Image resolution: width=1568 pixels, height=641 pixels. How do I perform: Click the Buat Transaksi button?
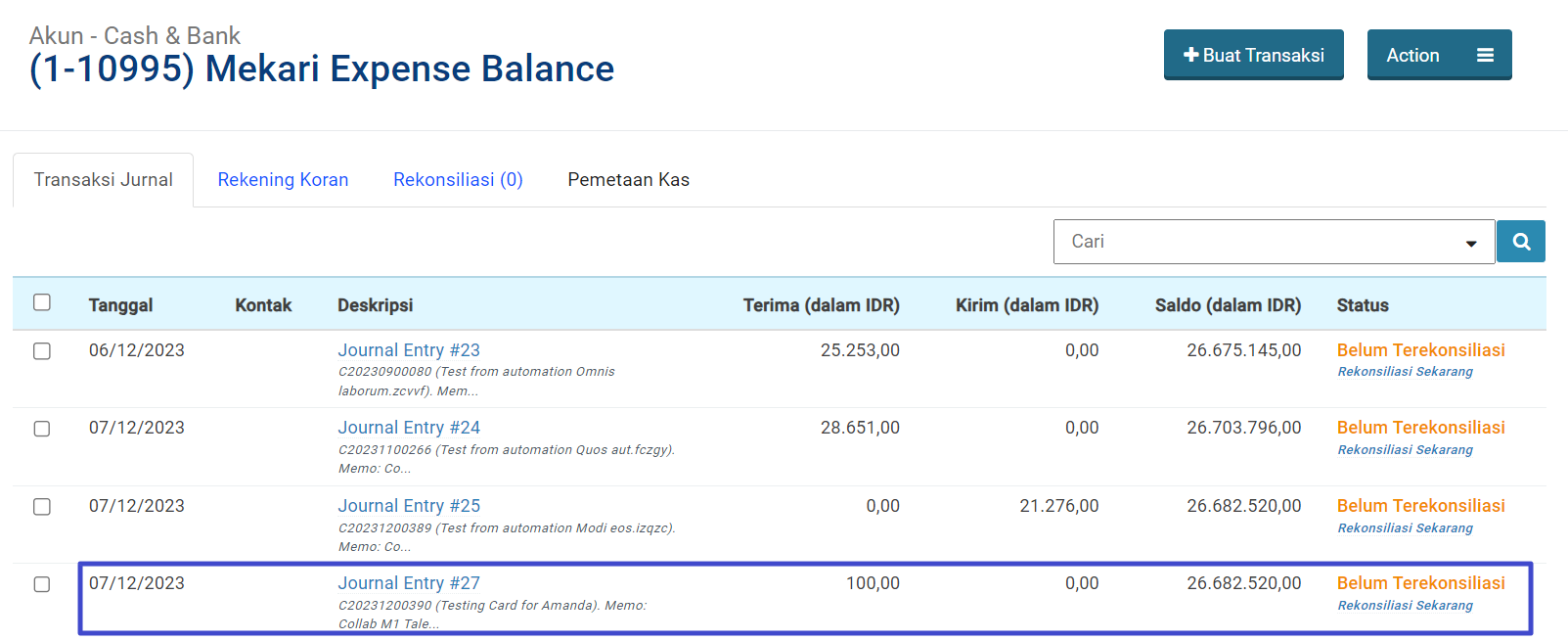click(x=1253, y=55)
